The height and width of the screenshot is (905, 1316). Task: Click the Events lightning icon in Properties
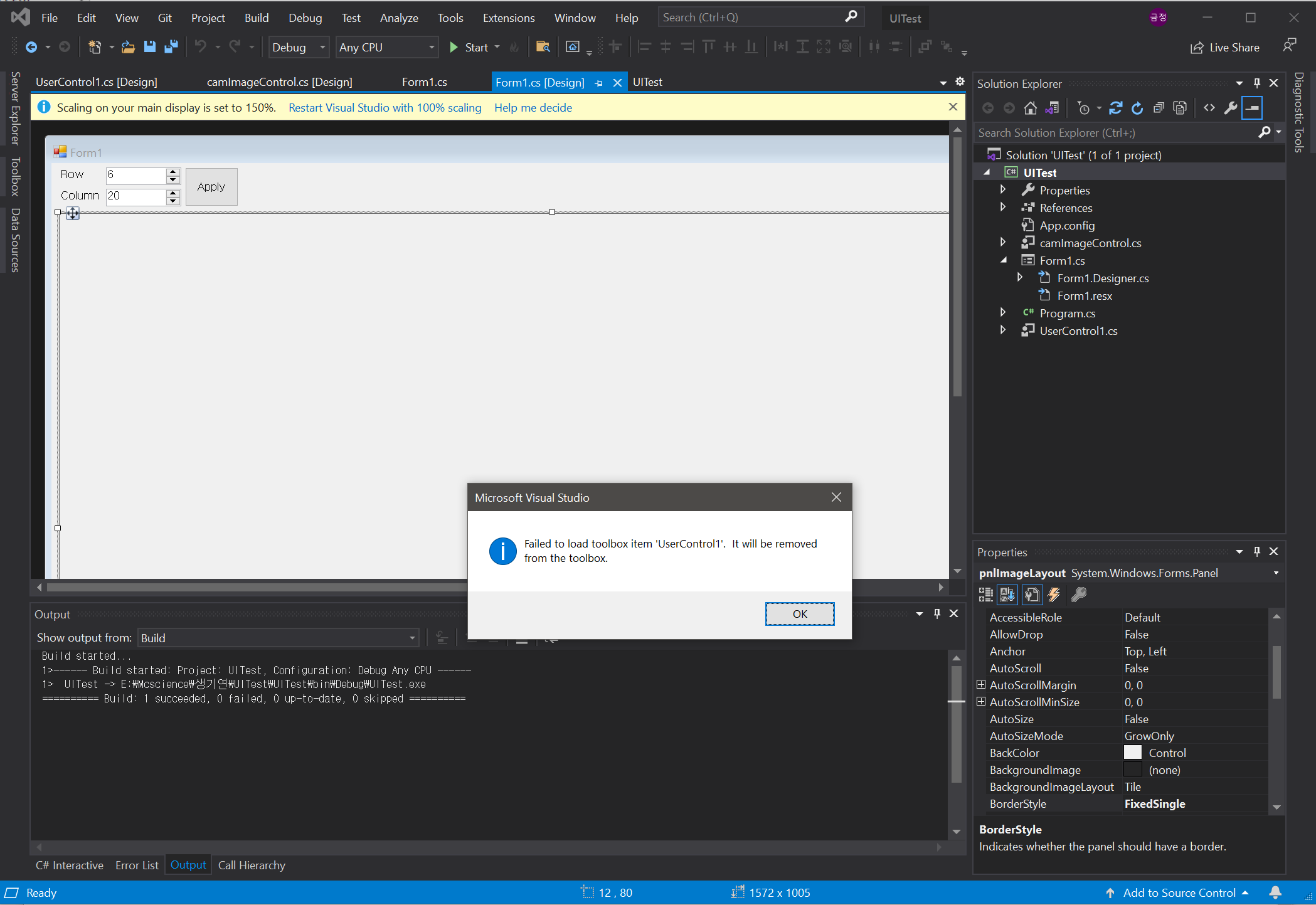tap(1054, 595)
